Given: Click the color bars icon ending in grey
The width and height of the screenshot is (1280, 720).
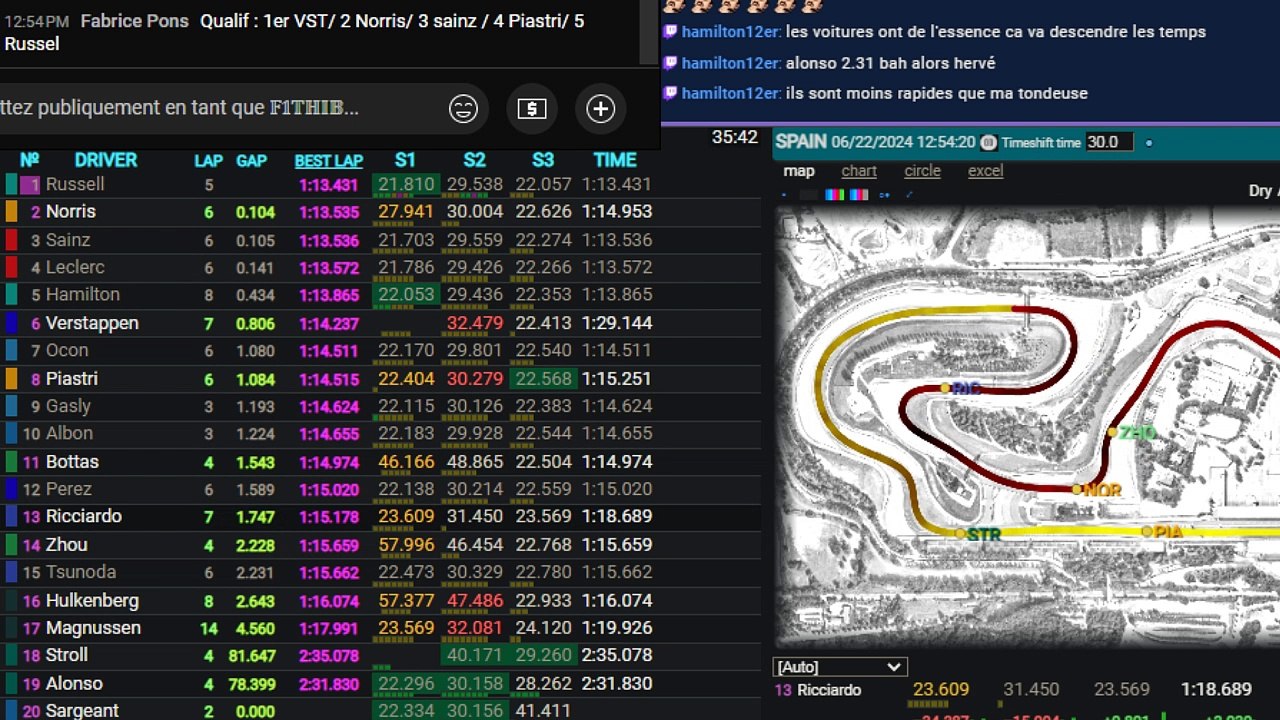Looking at the screenshot, I should (x=858, y=195).
